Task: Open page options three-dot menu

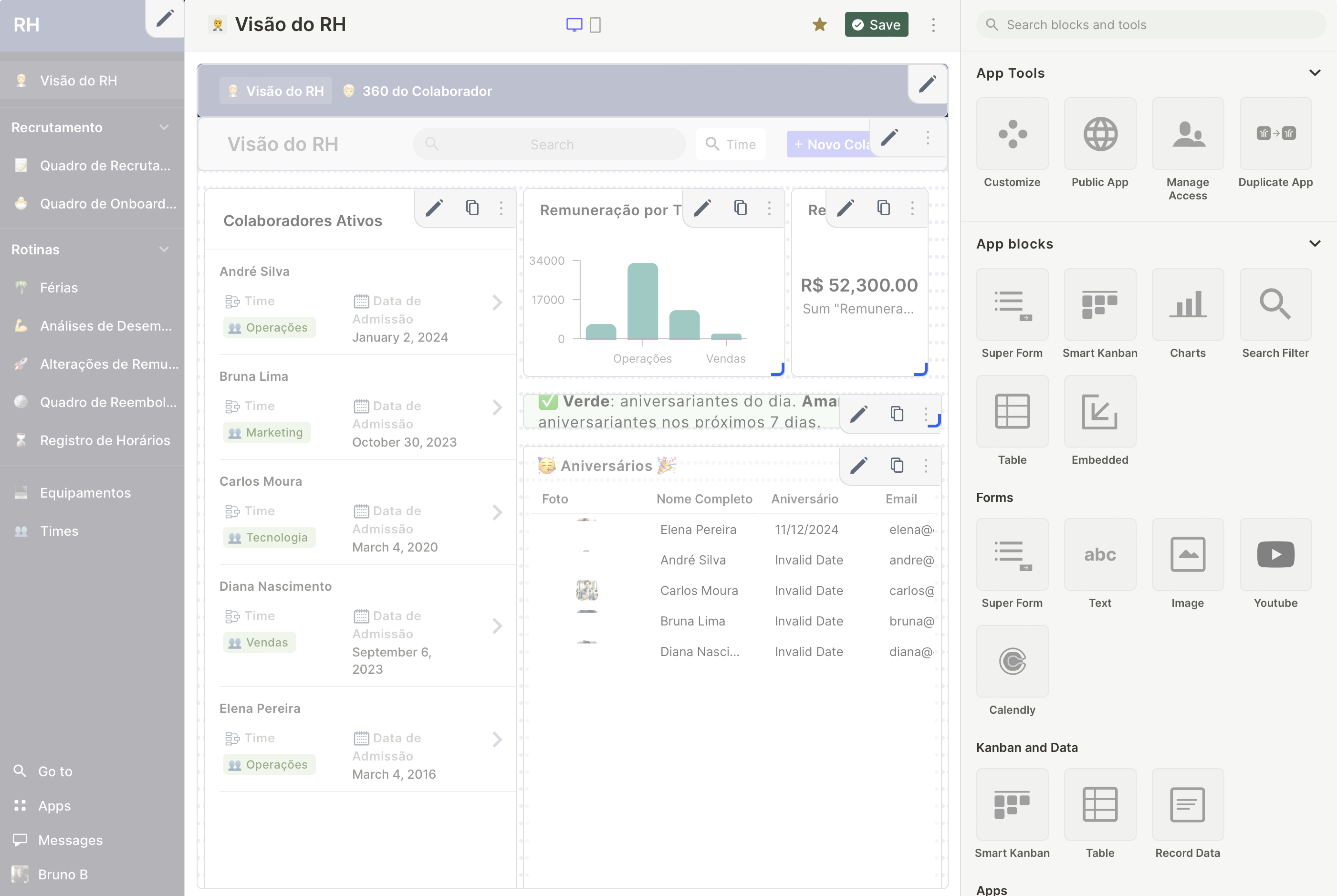Action: [933, 24]
